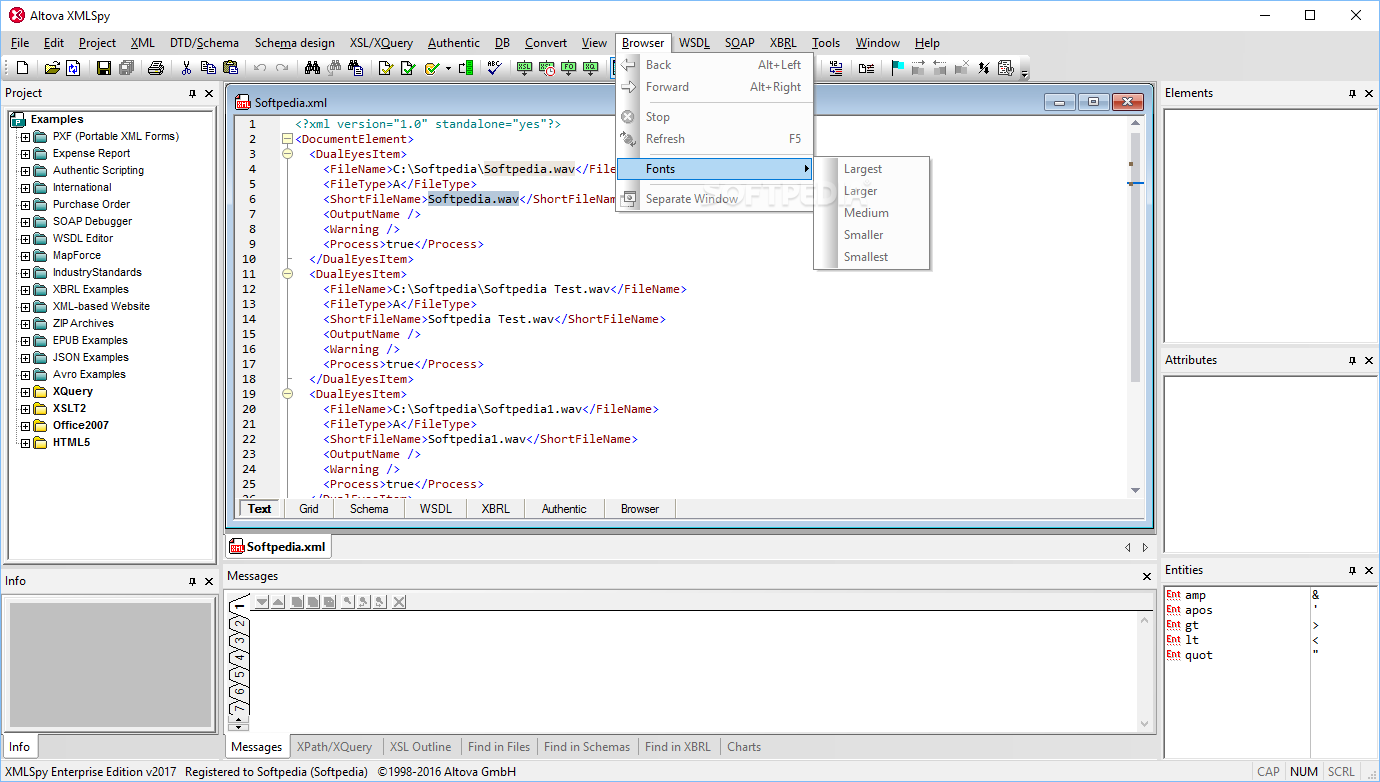Open XPath/XQuery panel tab

point(334,747)
